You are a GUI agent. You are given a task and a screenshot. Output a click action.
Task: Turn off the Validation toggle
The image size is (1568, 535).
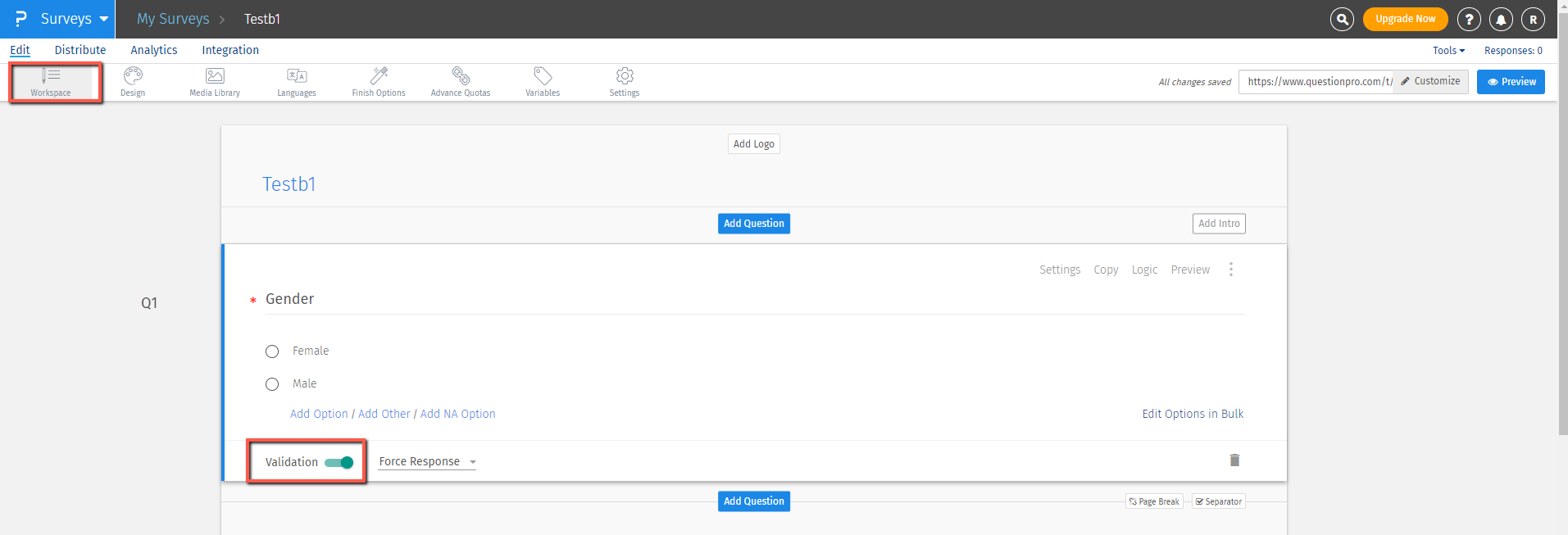coord(339,463)
